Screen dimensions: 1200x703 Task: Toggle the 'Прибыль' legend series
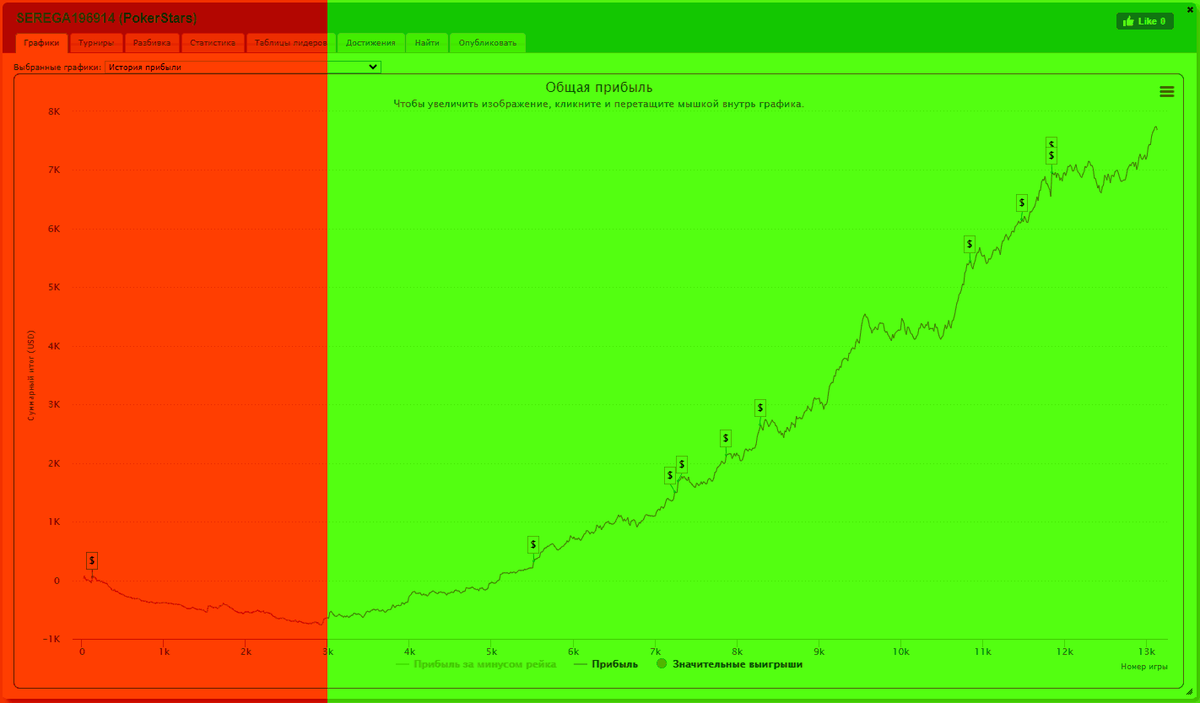606,663
